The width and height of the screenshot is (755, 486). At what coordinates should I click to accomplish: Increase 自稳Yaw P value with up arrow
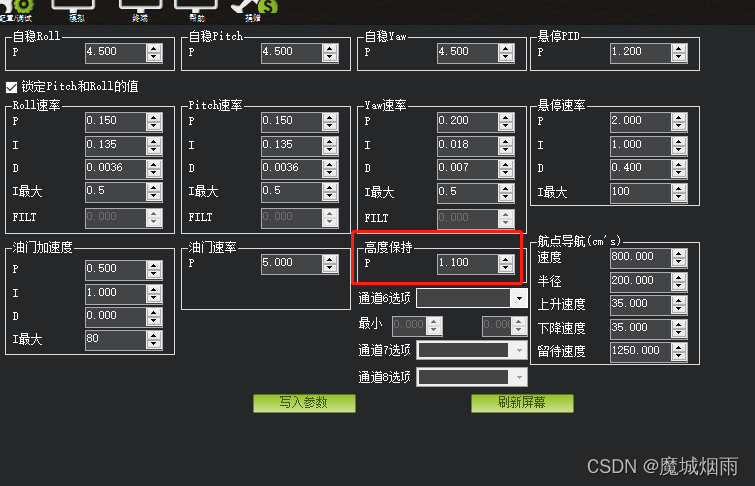coord(506,49)
